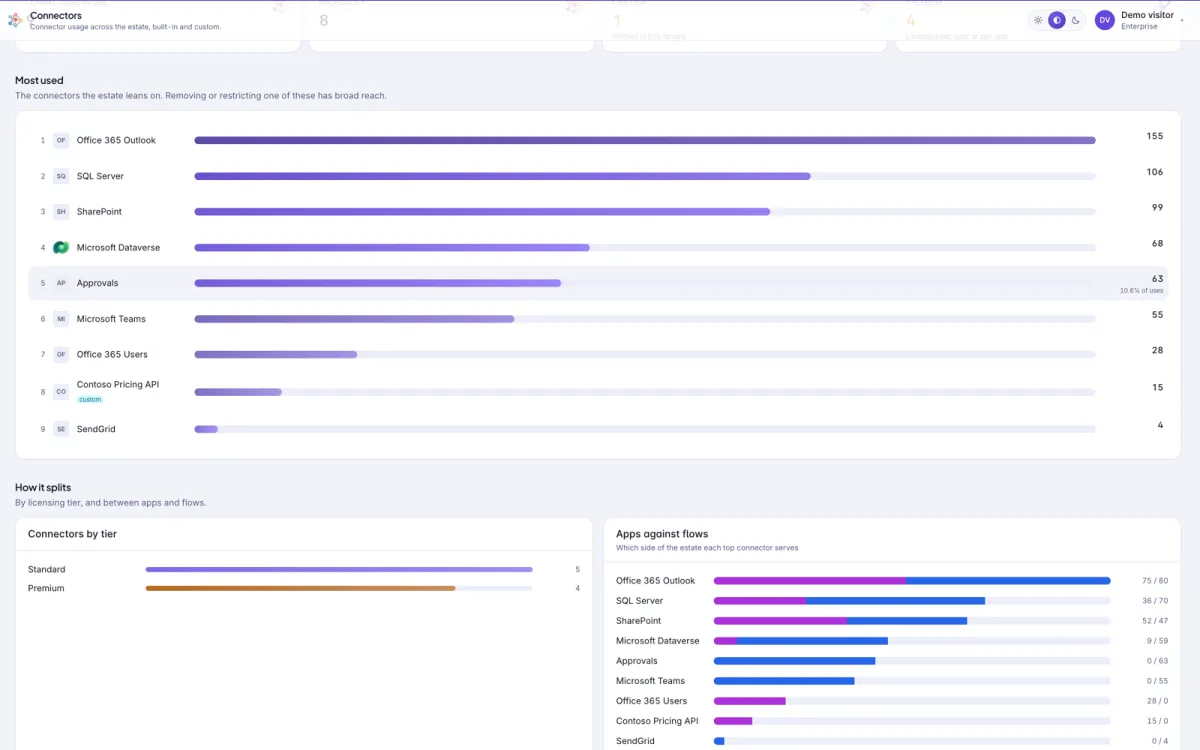Click Office 365 Outlook in Apps against flows
The width and height of the screenshot is (1200, 750).
(x=655, y=581)
